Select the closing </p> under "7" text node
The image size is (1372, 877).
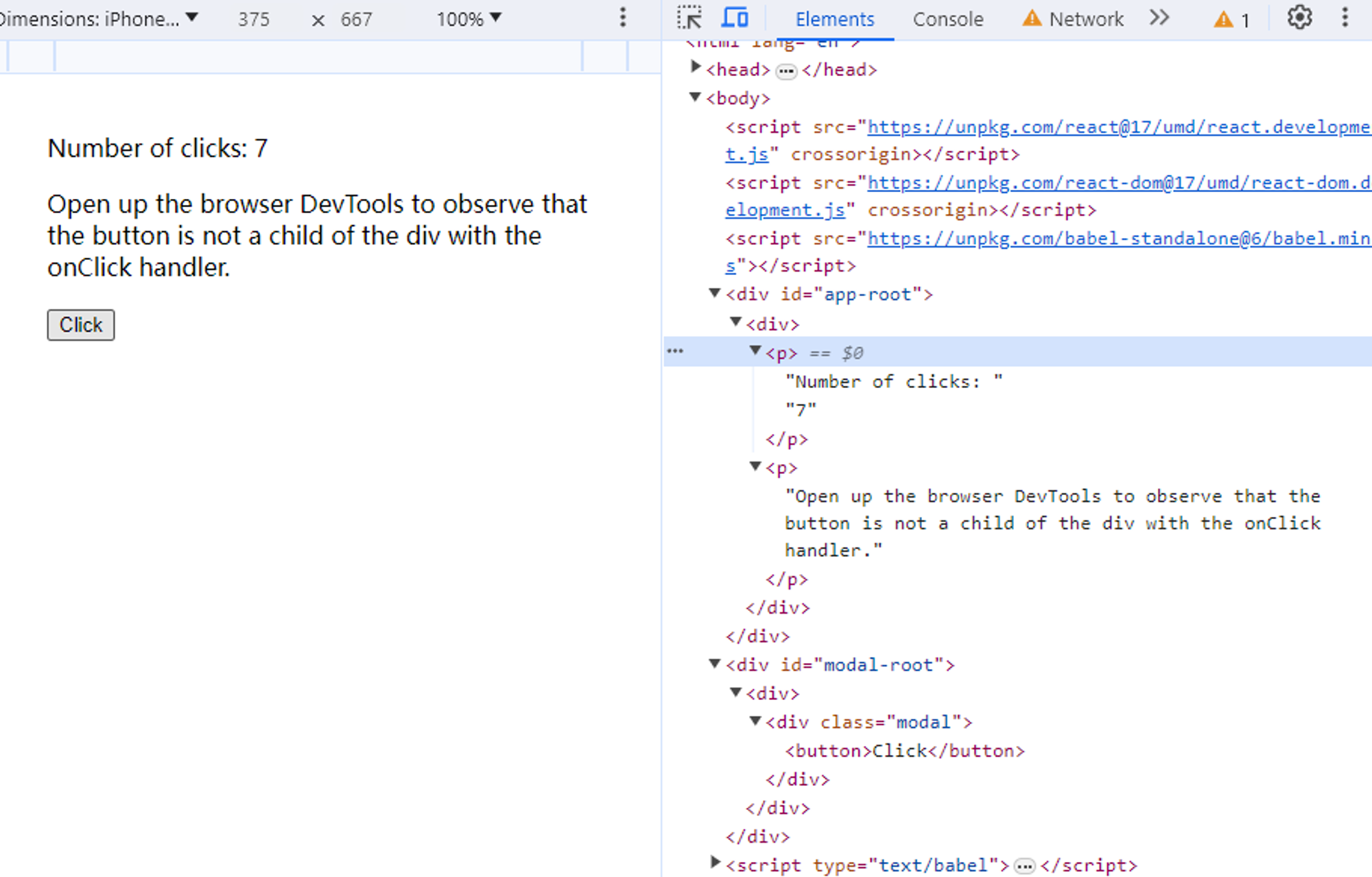(x=787, y=439)
